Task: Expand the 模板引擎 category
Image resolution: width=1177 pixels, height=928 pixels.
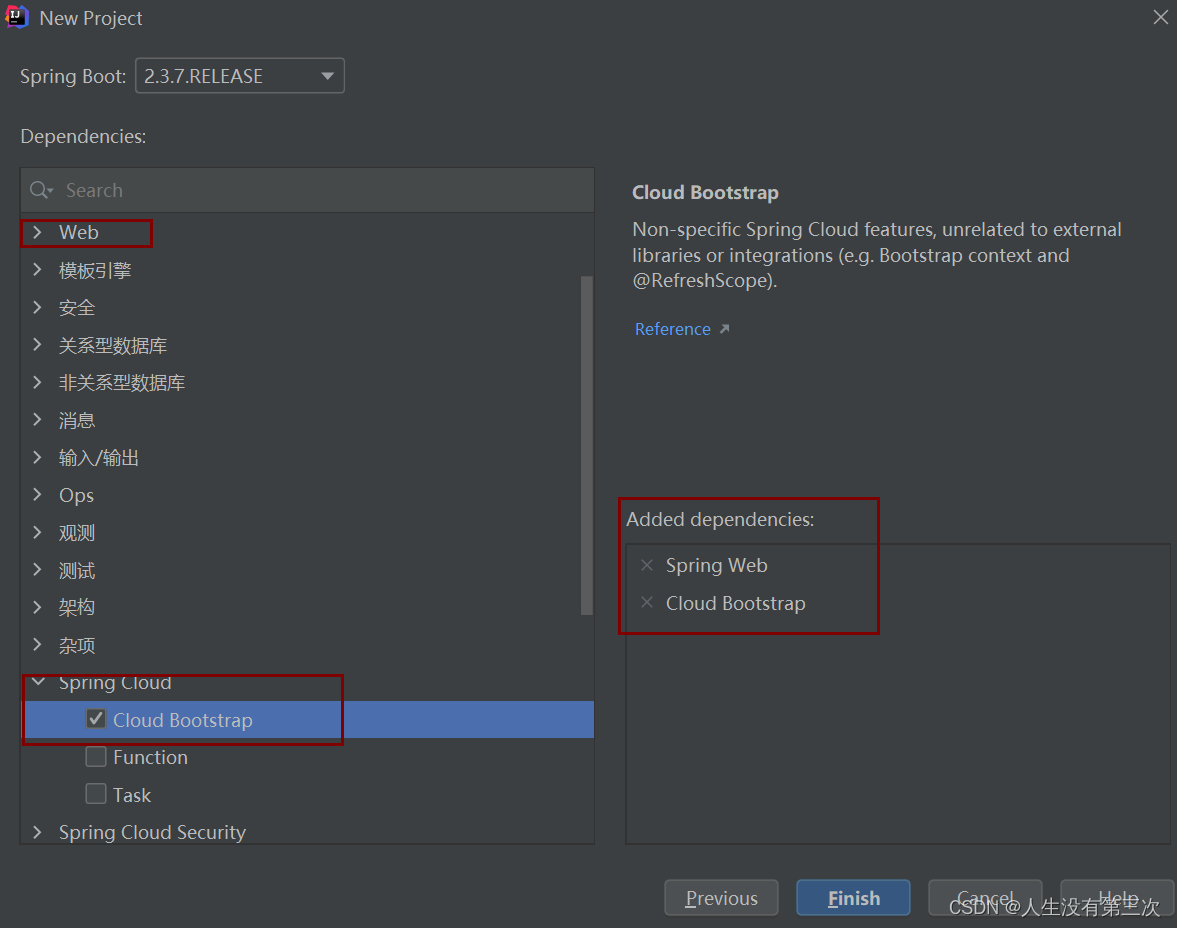Action: [37, 270]
